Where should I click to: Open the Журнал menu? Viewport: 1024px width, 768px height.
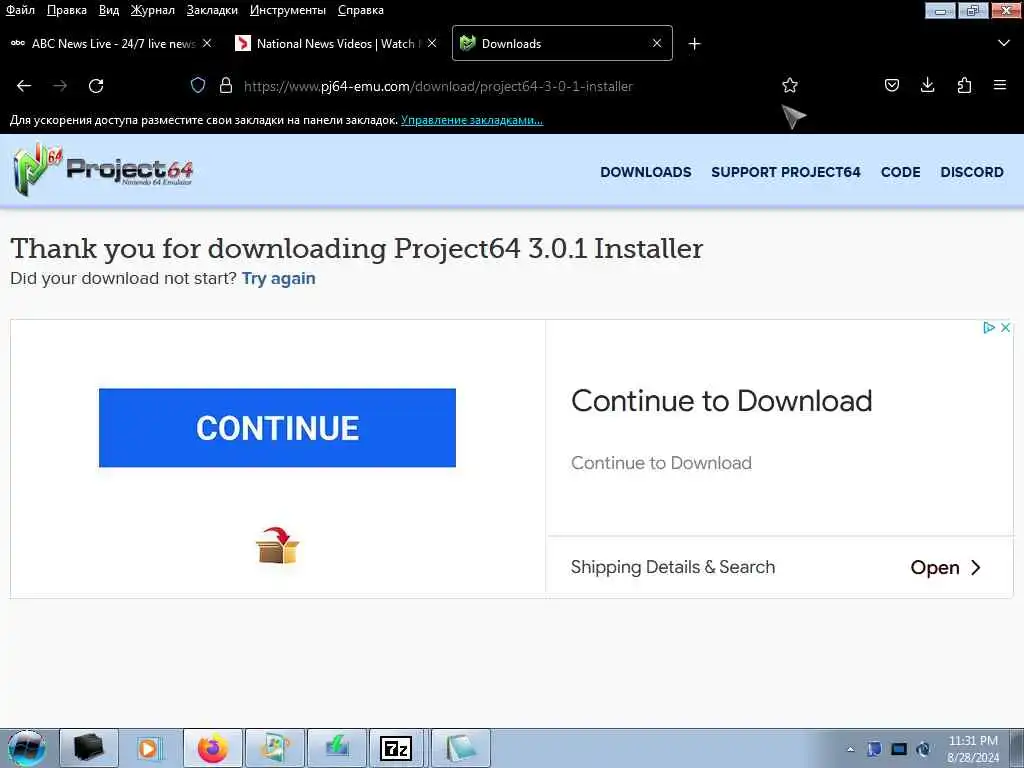click(153, 10)
